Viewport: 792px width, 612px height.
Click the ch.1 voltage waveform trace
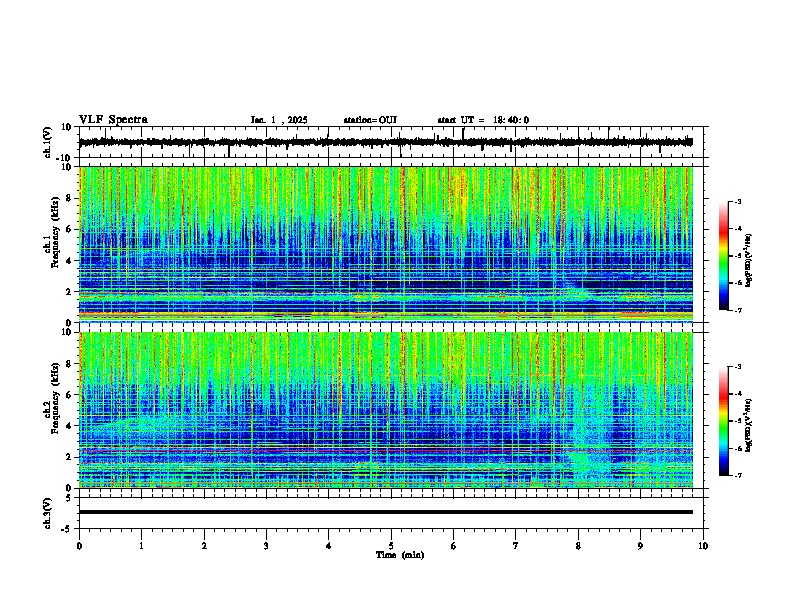click(x=386, y=142)
